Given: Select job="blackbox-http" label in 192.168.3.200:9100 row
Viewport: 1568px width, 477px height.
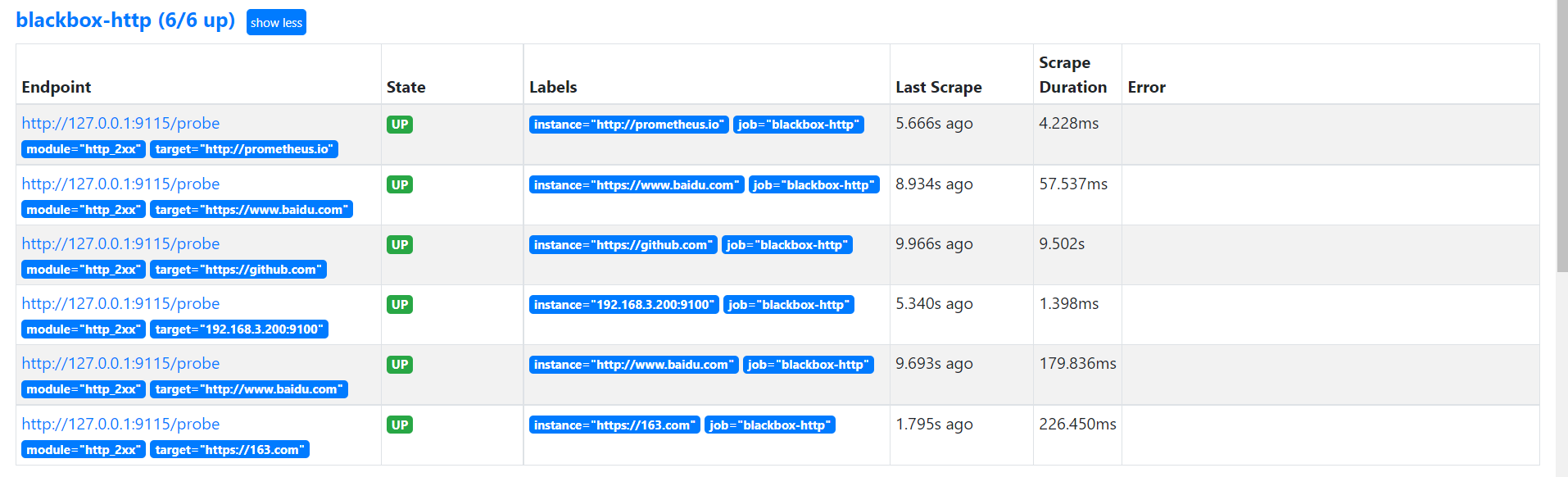Looking at the screenshot, I should tap(789, 305).
